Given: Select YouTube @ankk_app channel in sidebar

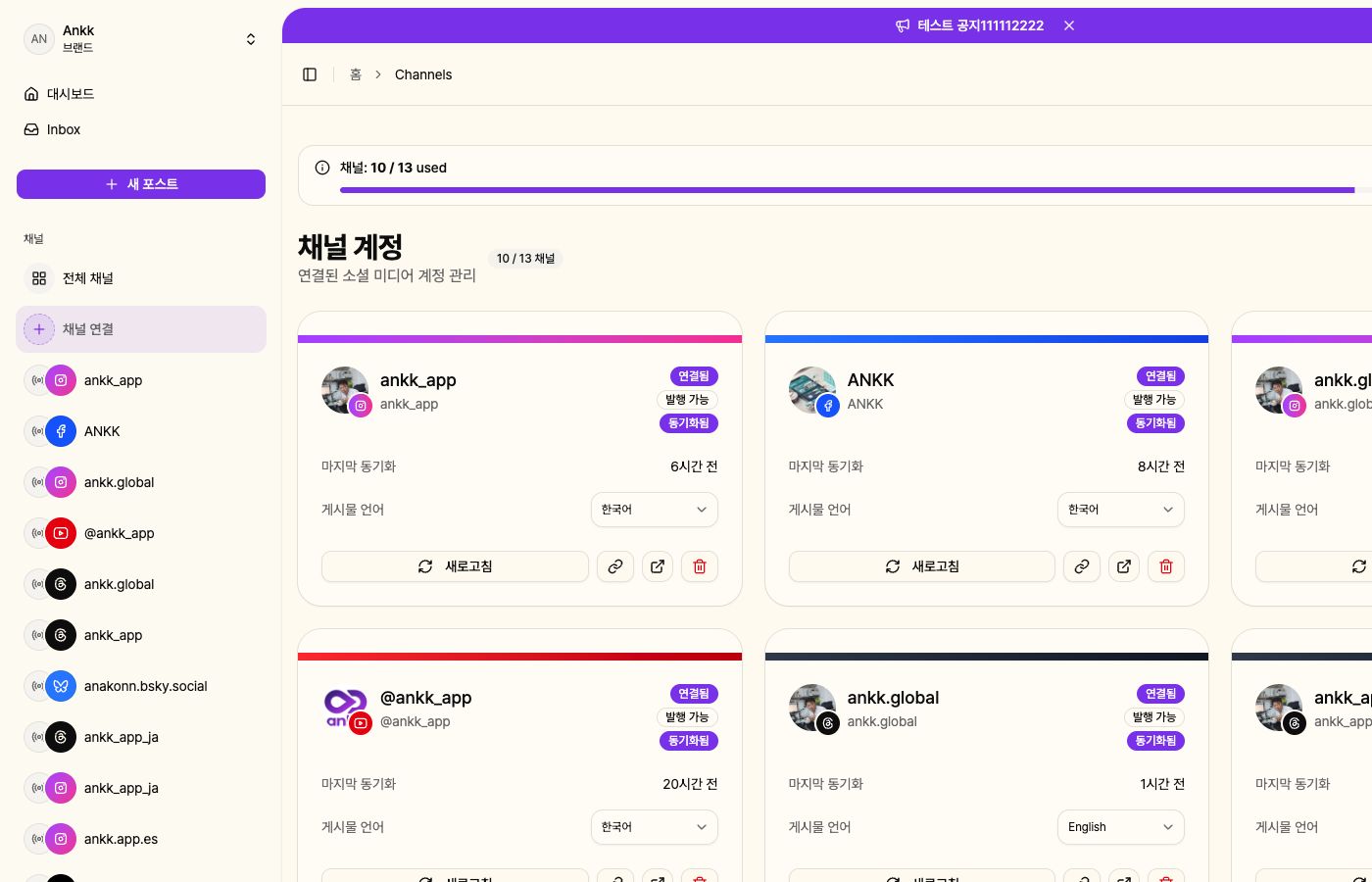Looking at the screenshot, I should pos(141,533).
